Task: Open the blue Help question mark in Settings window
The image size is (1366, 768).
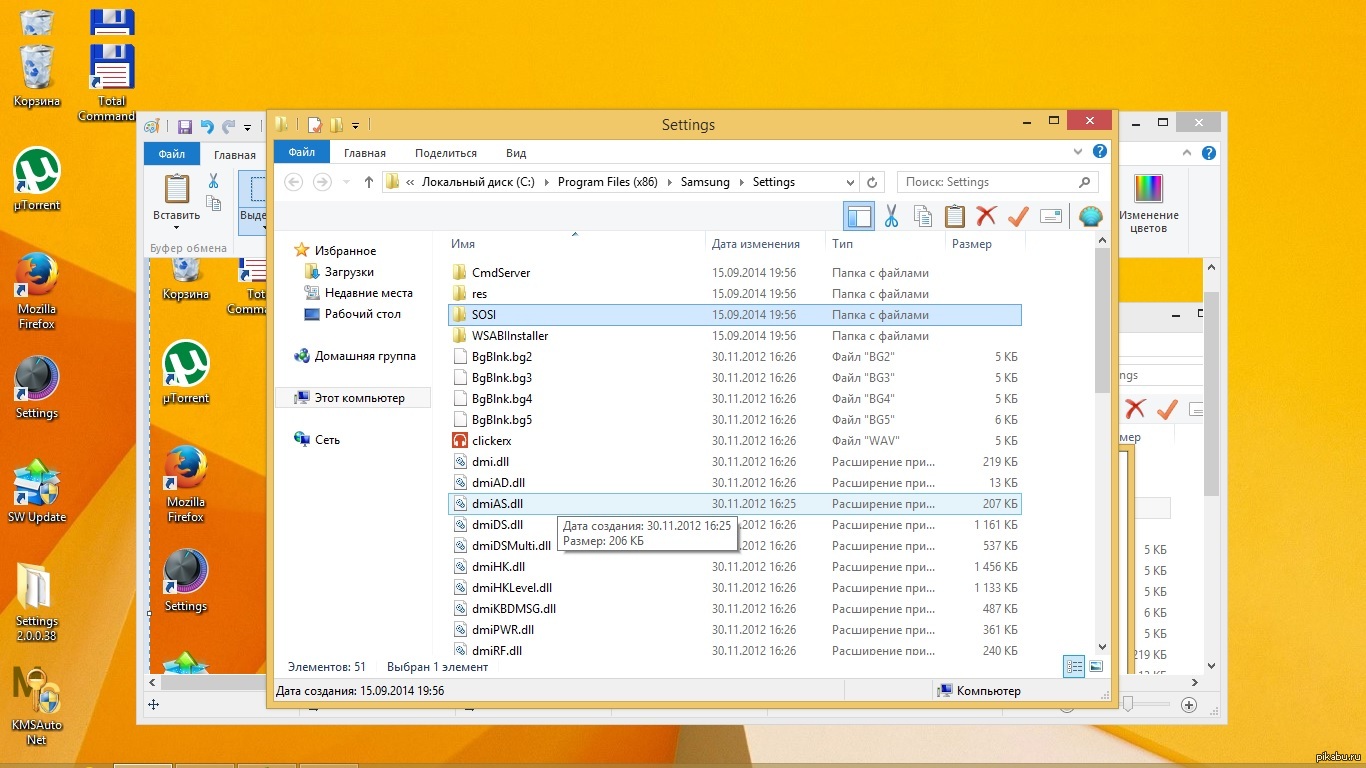Action: [1100, 153]
